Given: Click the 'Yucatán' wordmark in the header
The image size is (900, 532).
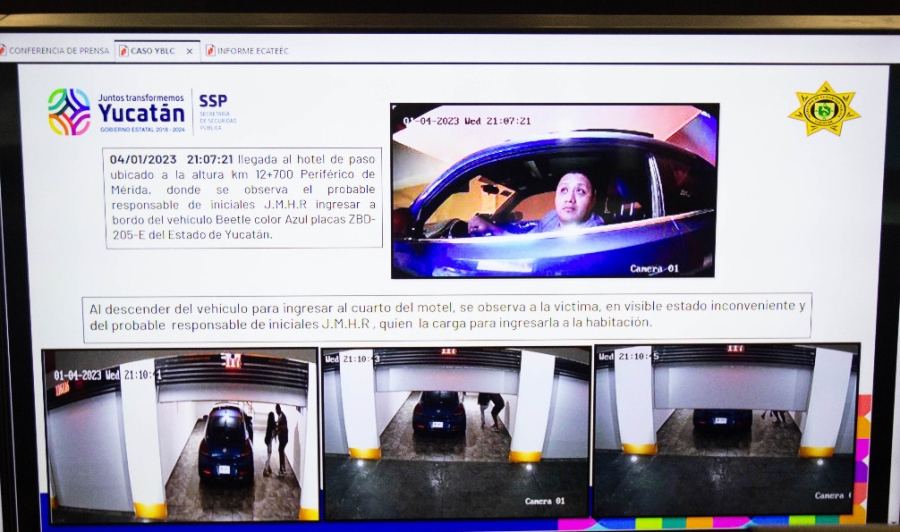Looking at the screenshot, I should (x=141, y=113).
